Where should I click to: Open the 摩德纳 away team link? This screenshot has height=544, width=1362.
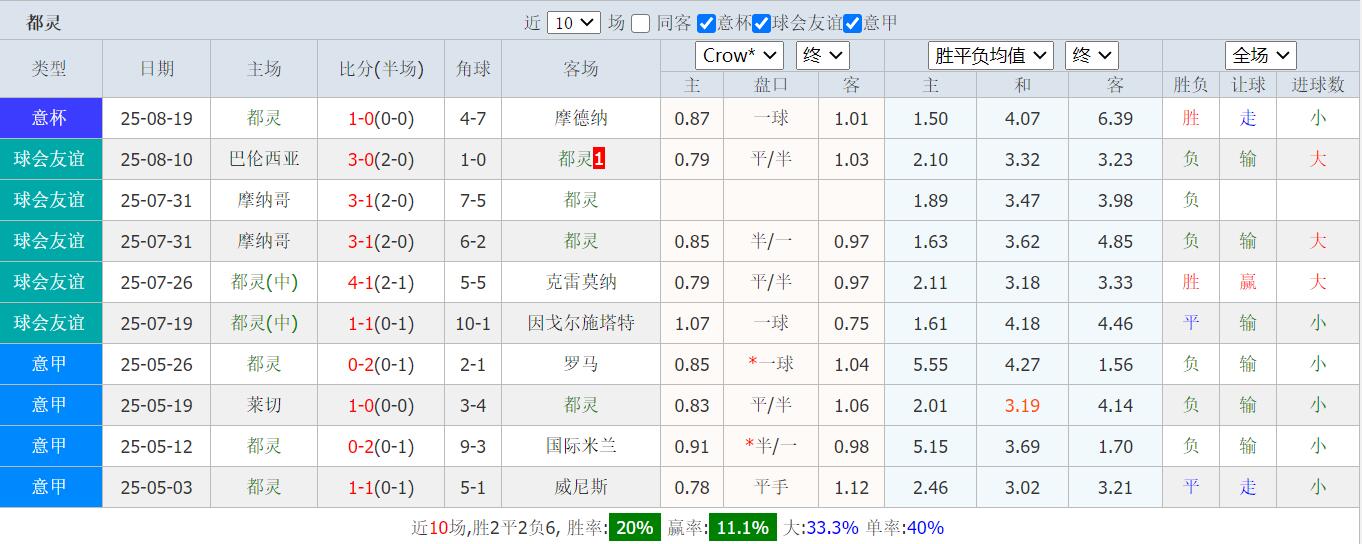581,118
